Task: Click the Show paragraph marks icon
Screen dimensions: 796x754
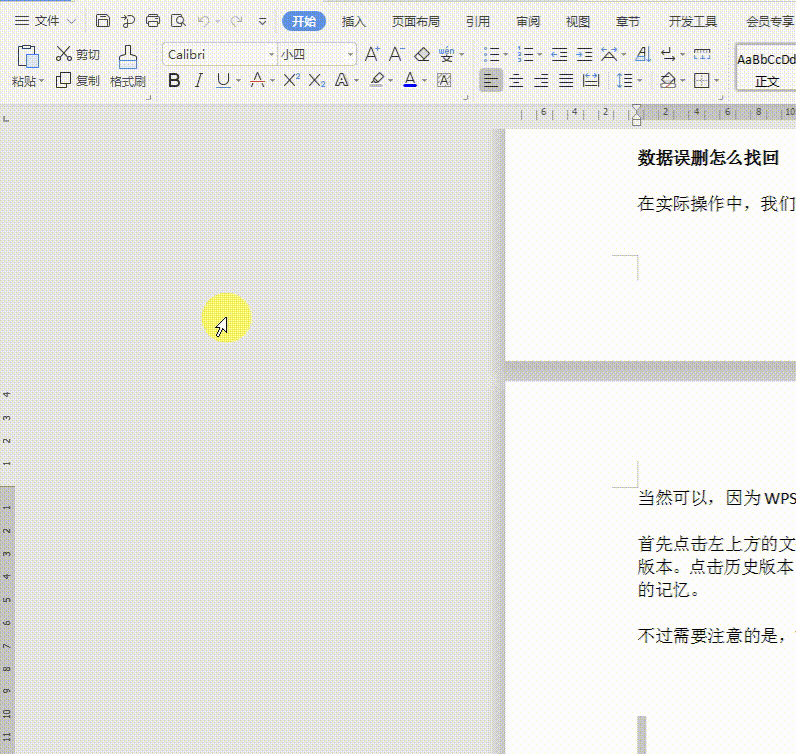Action: click(668, 54)
